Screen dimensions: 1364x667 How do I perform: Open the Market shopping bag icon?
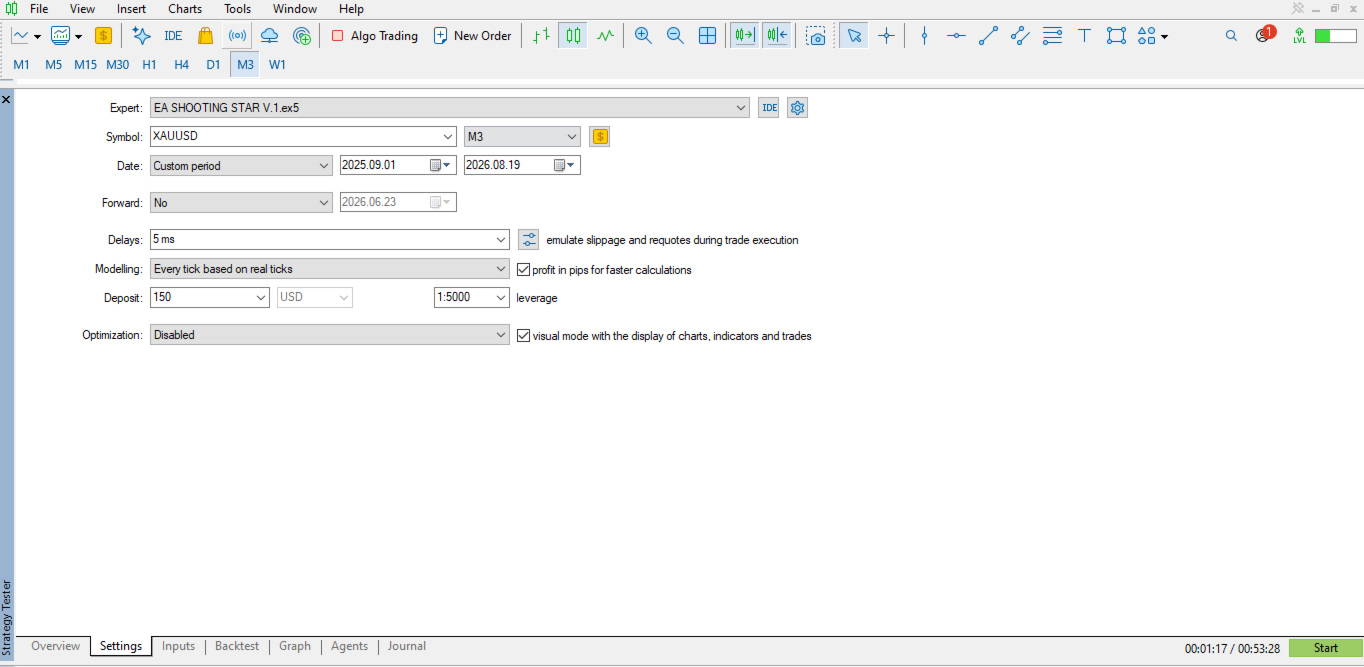click(205, 36)
